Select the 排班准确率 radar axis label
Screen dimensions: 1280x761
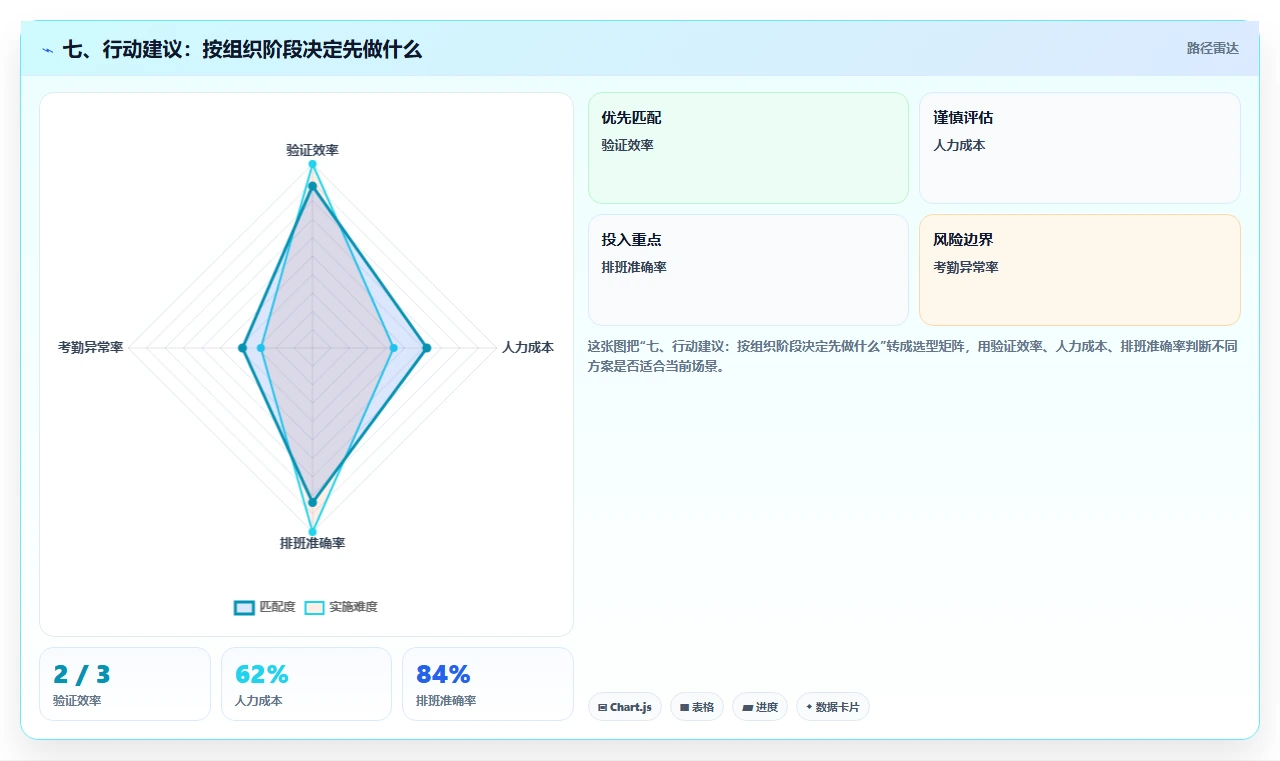click(312, 543)
